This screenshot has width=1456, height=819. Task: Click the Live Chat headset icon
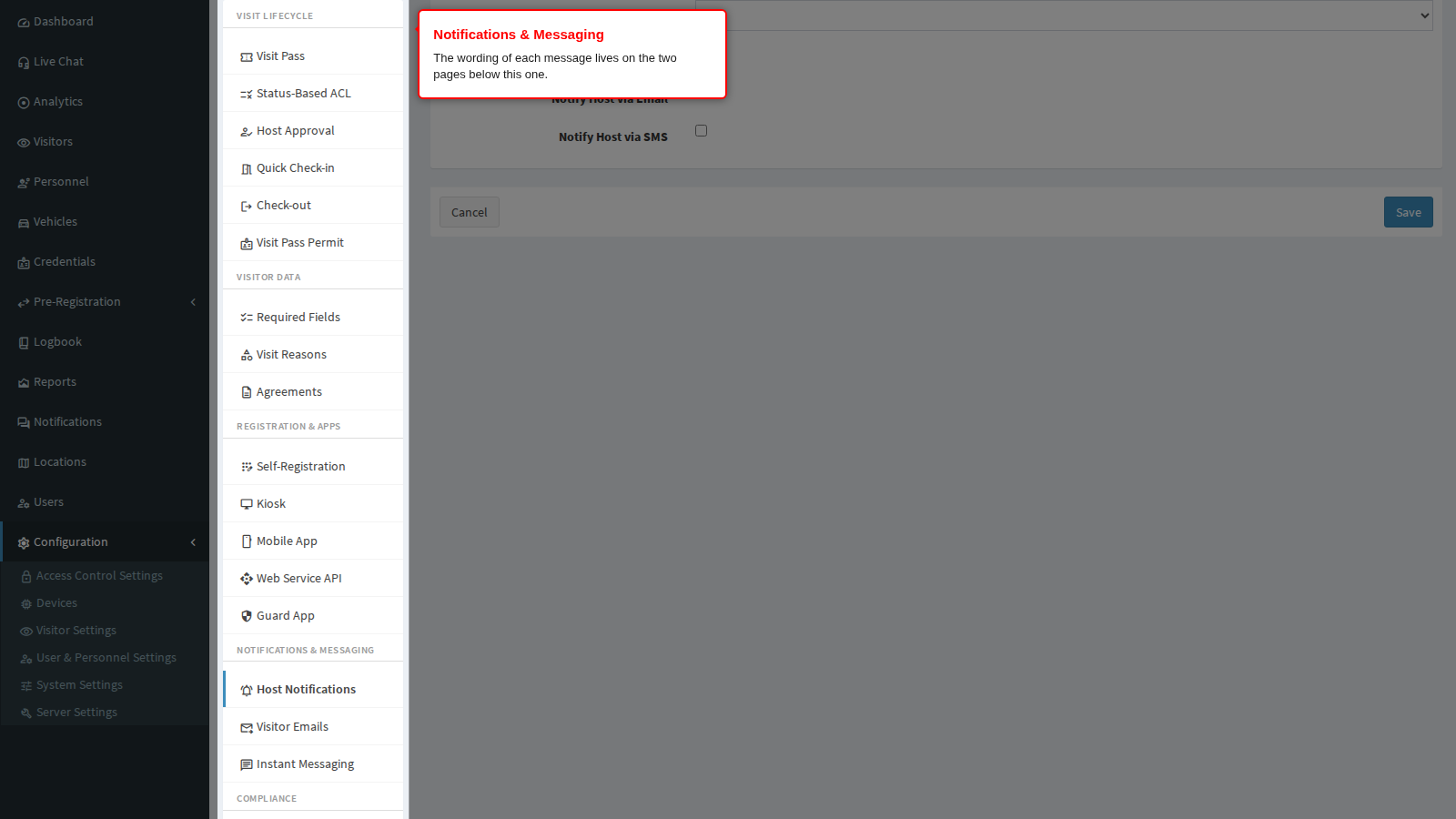[x=24, y=63]
